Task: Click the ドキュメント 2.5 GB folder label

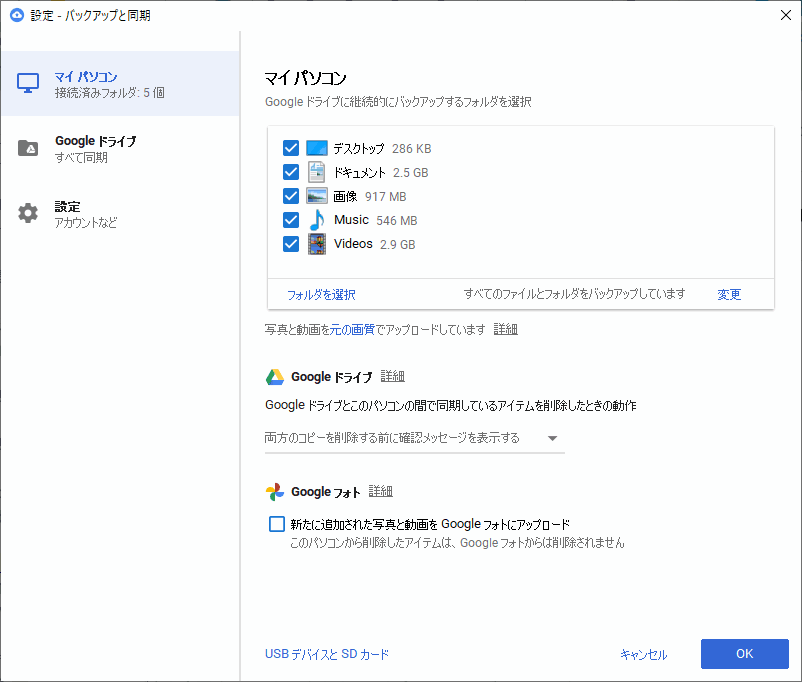Action: (x=381, y=172)
